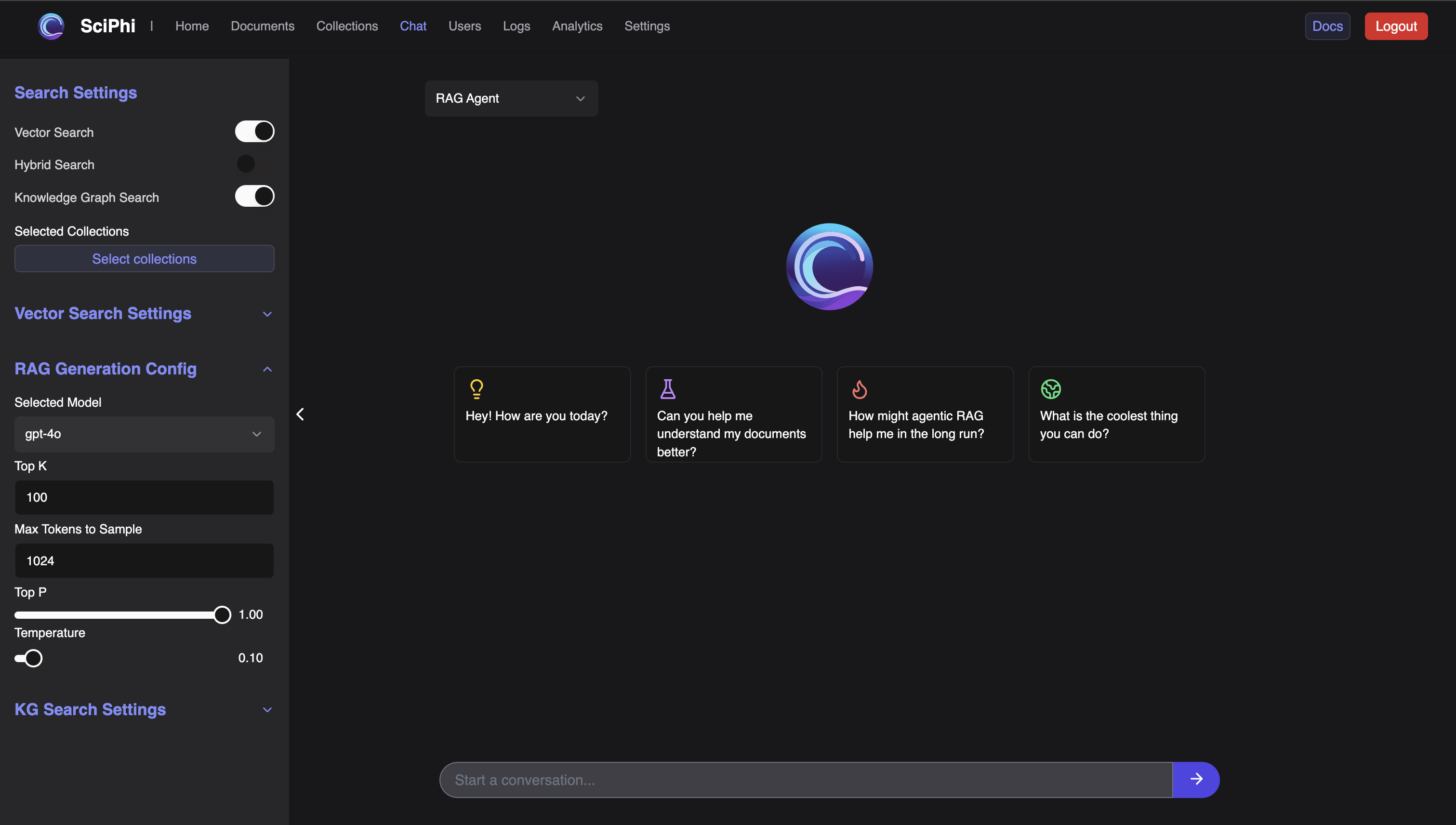Click the flask icon on documents card
The image size is (1456, 825).
668,389
